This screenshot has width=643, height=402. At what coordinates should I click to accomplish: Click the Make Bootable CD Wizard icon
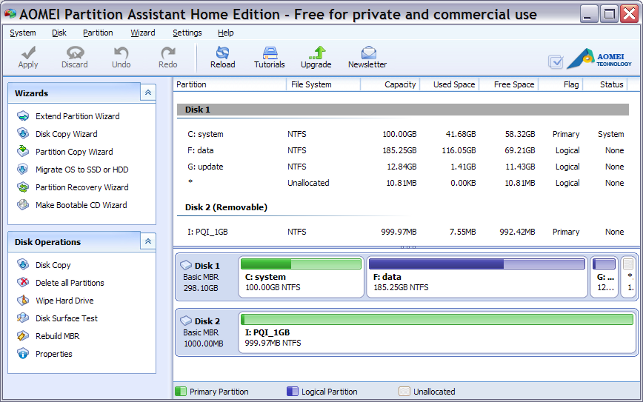point(23,205)
